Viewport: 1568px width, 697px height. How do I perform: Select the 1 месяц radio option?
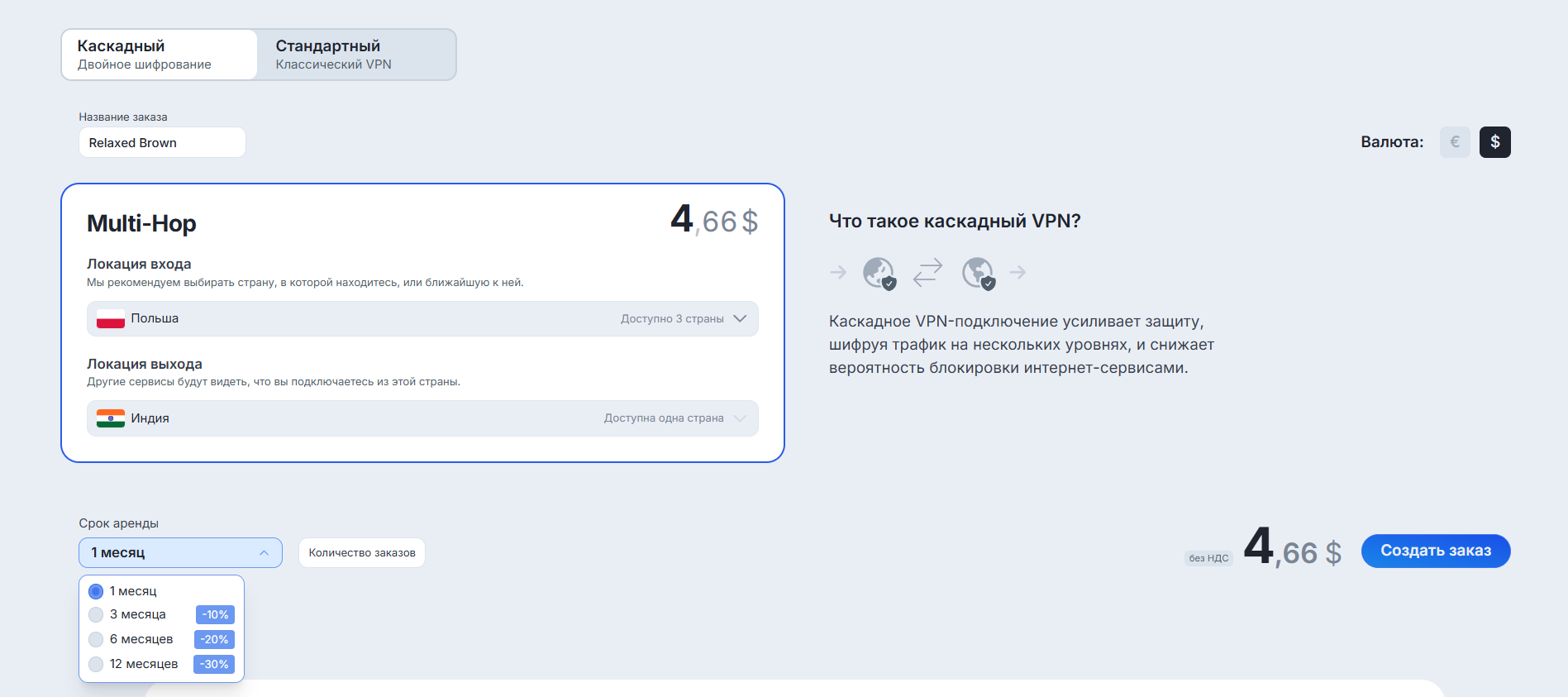(96, 591)
